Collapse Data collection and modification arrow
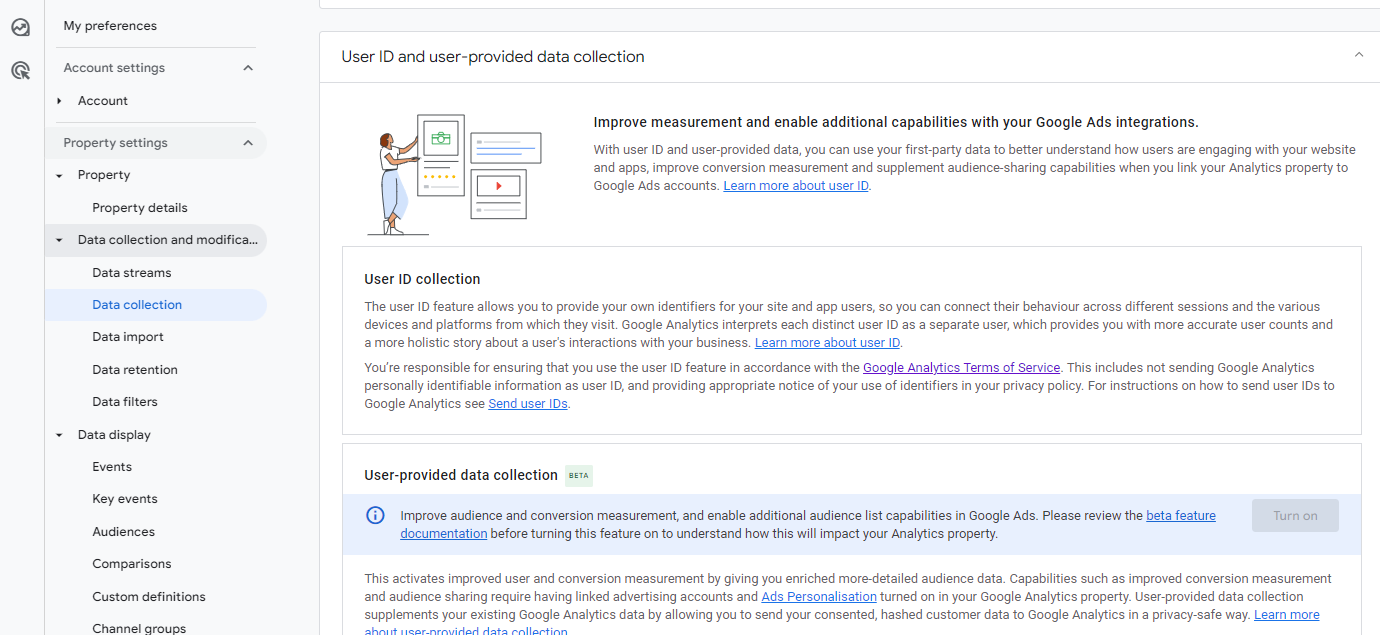Viewport: 1380px width, 635px height. 60,240
